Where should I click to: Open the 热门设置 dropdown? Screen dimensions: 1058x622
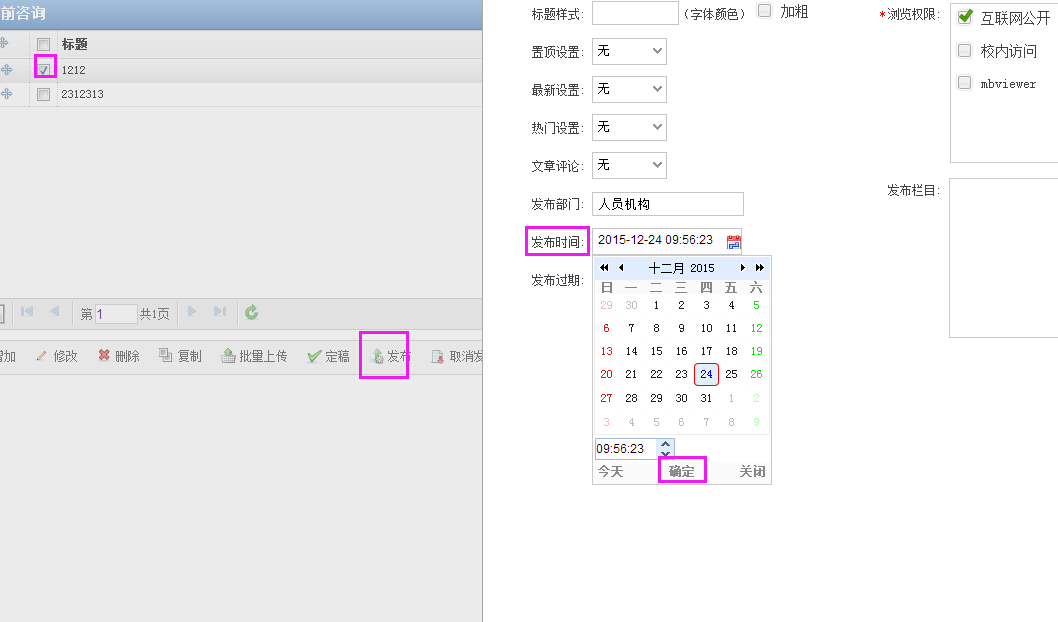(629, 127)
